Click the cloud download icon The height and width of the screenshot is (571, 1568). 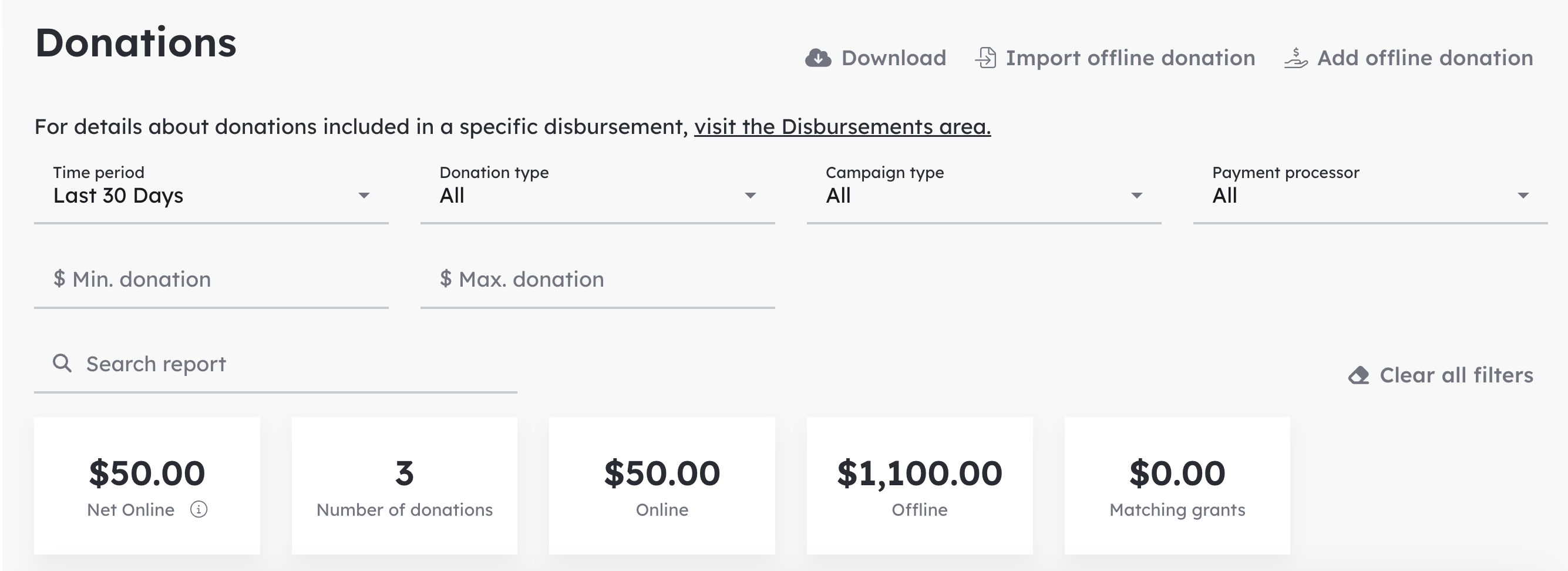coord(817,58)
